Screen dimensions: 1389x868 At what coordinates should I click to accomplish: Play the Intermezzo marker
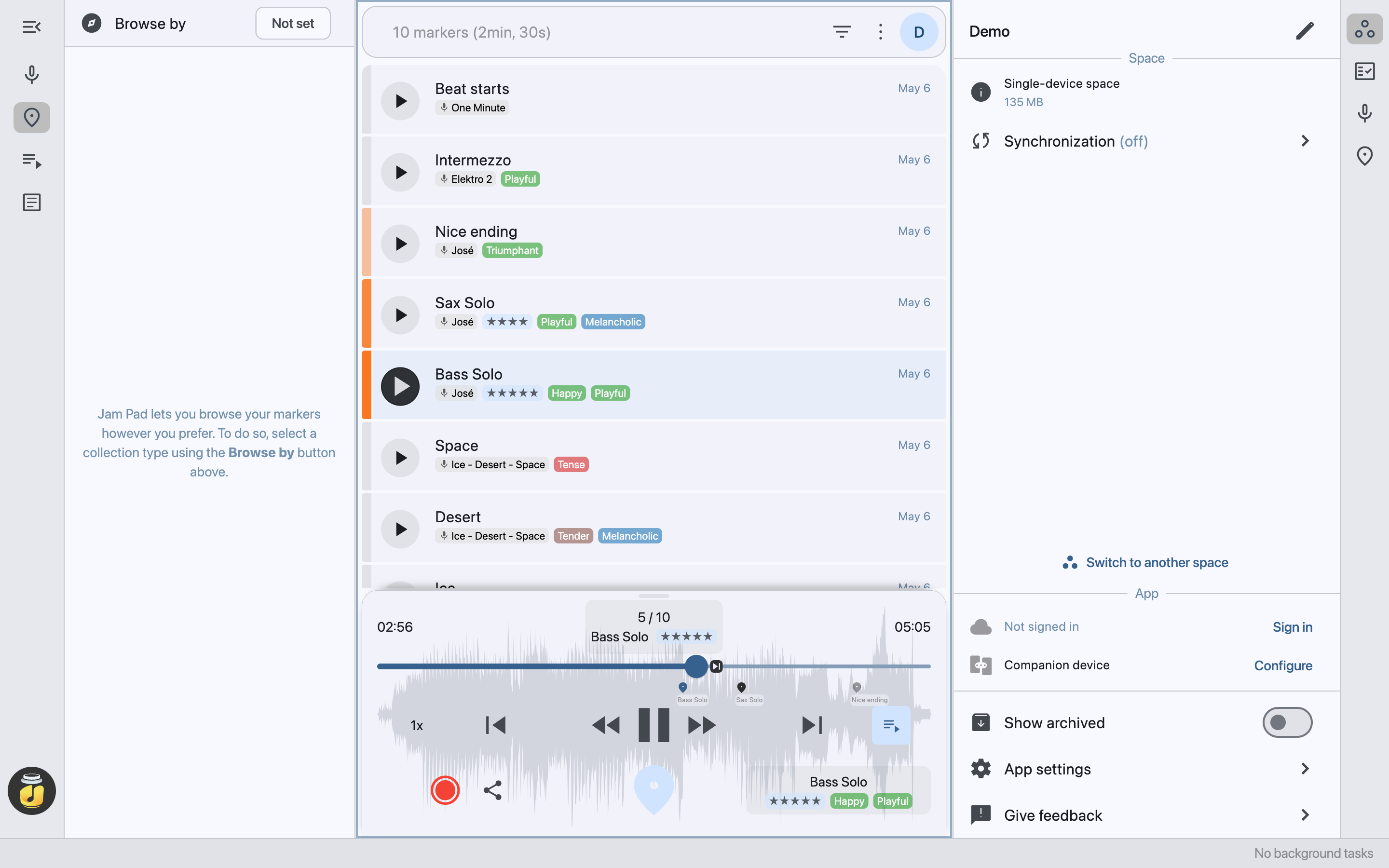click(x=400, y=172)
